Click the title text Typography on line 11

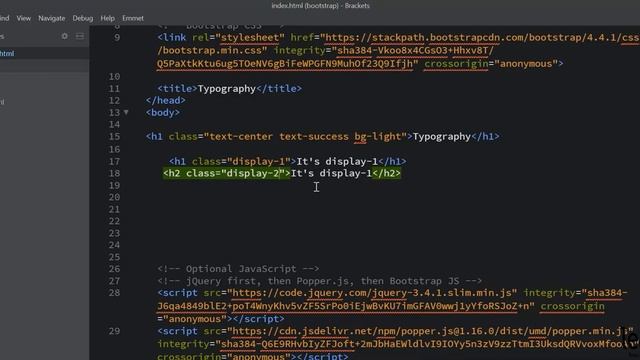(227, 89)
